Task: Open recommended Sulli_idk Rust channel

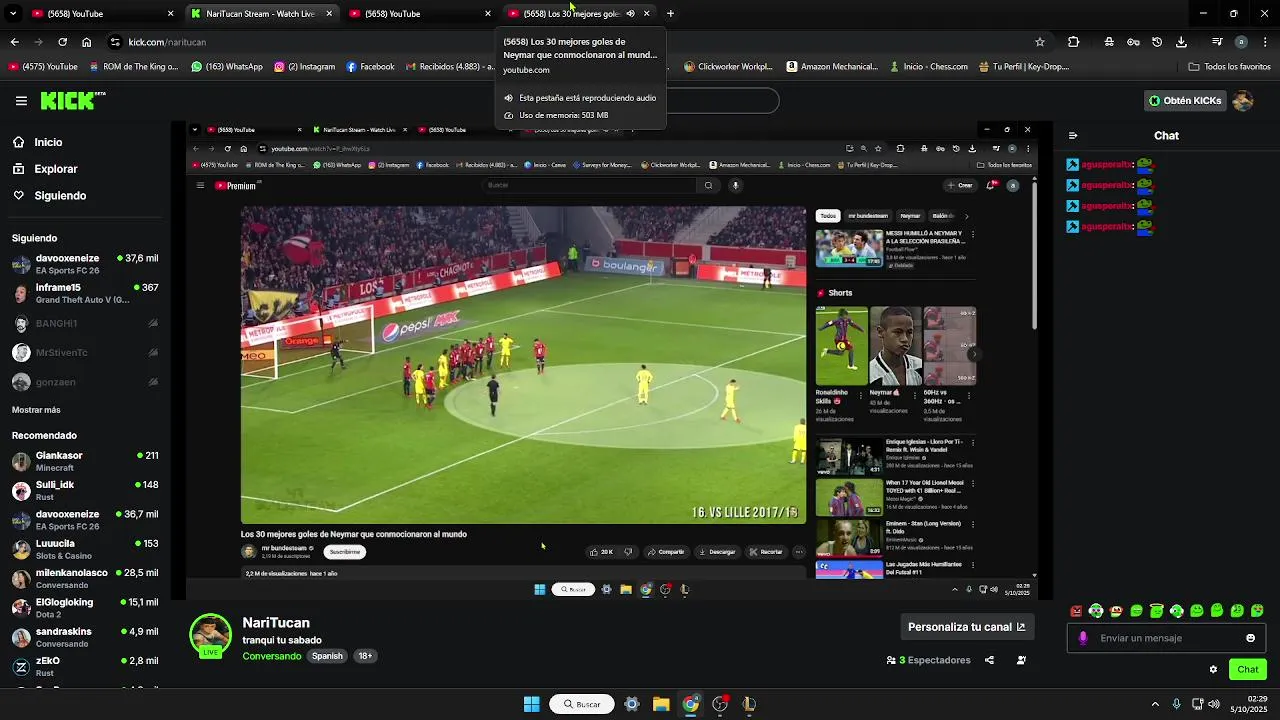Action: coord(85,490)
